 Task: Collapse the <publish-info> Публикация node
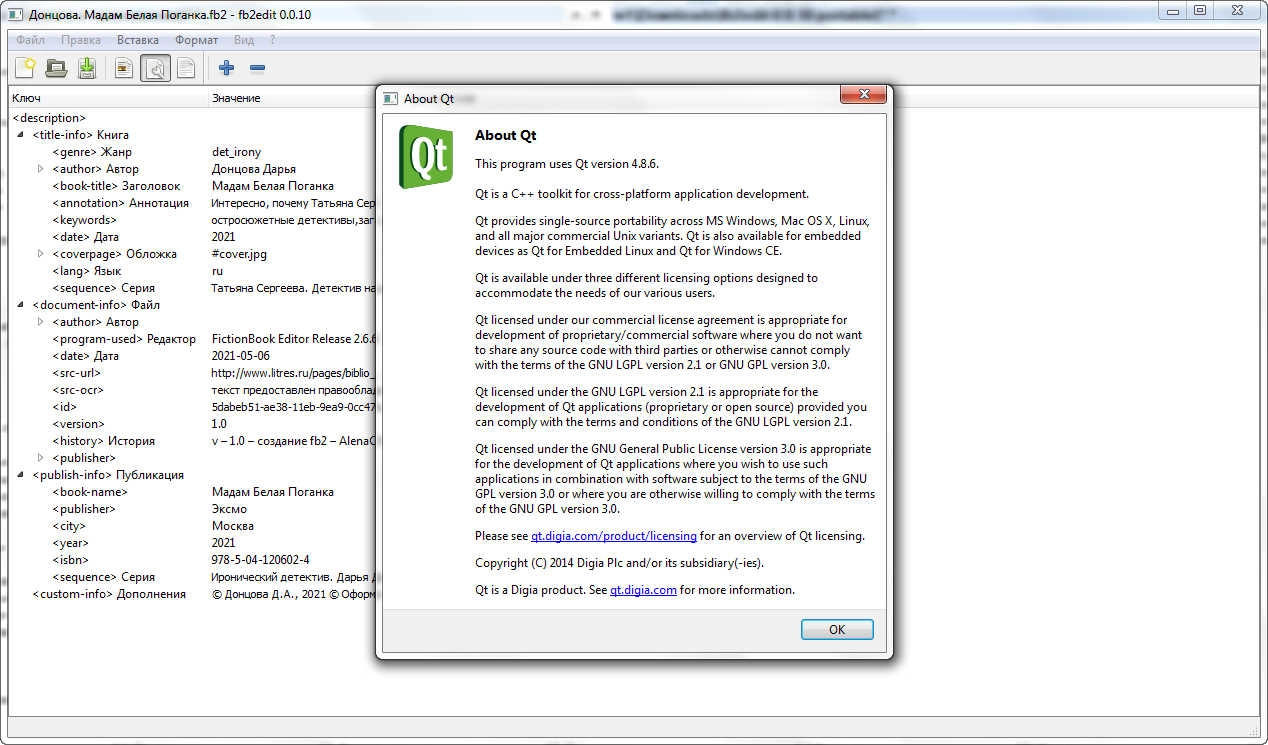coord(21,474)
